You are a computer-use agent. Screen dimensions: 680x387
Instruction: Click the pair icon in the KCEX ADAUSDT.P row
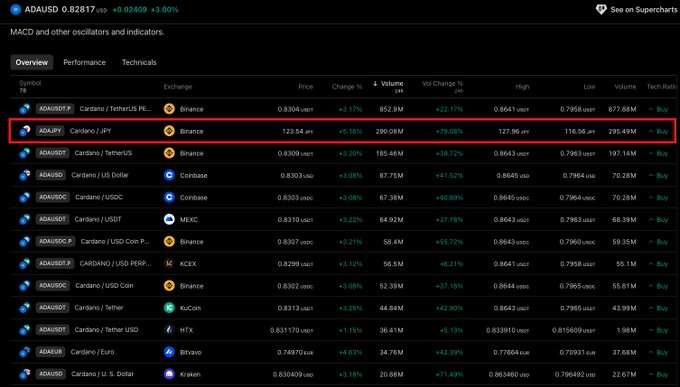(25, 263)
